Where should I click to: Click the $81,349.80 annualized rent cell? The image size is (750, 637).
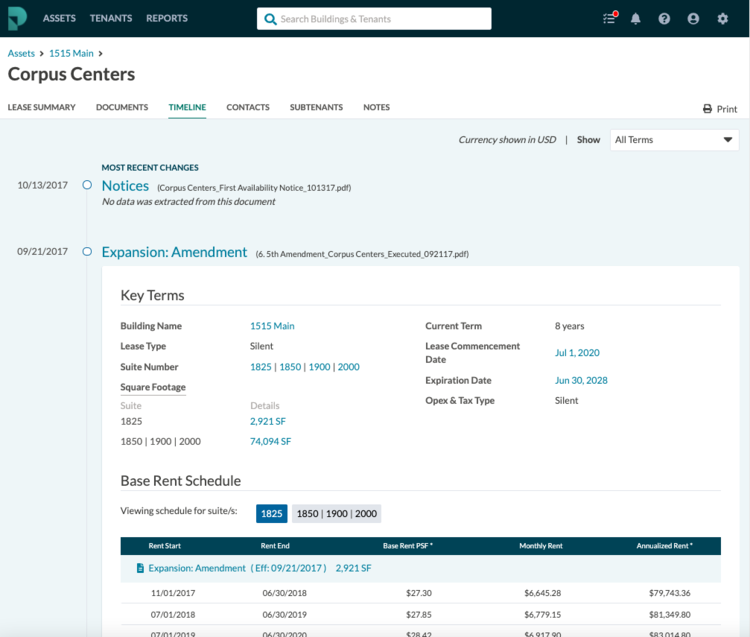670,615
